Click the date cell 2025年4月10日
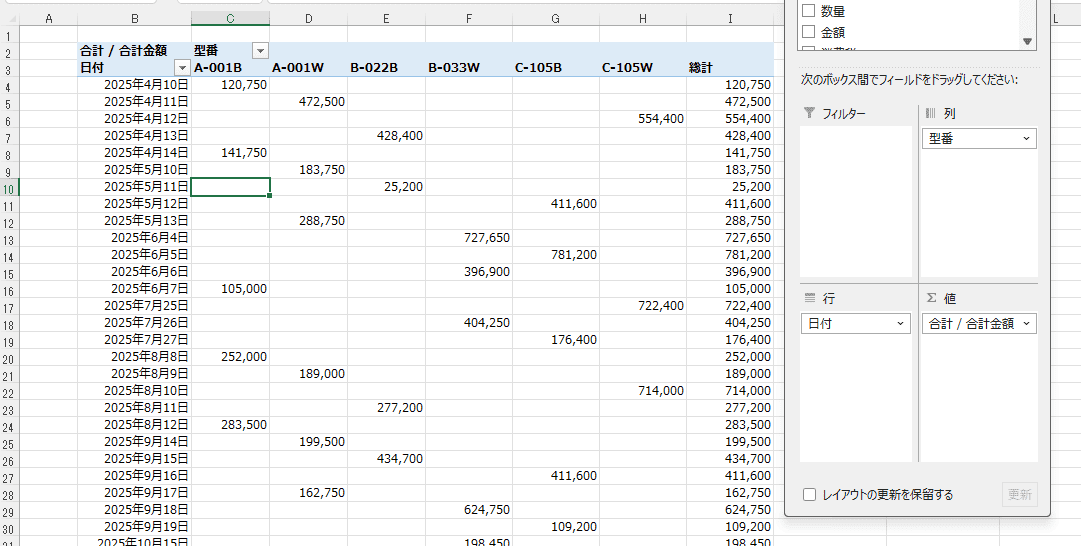 134,85
